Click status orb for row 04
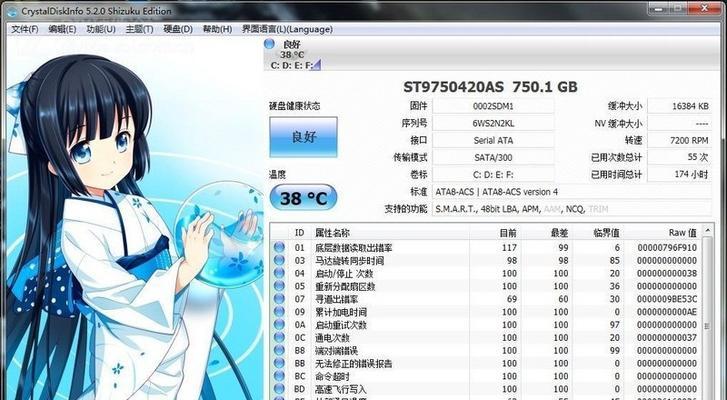The height and width of the screenshot is (400, 727). click(279, 273)
